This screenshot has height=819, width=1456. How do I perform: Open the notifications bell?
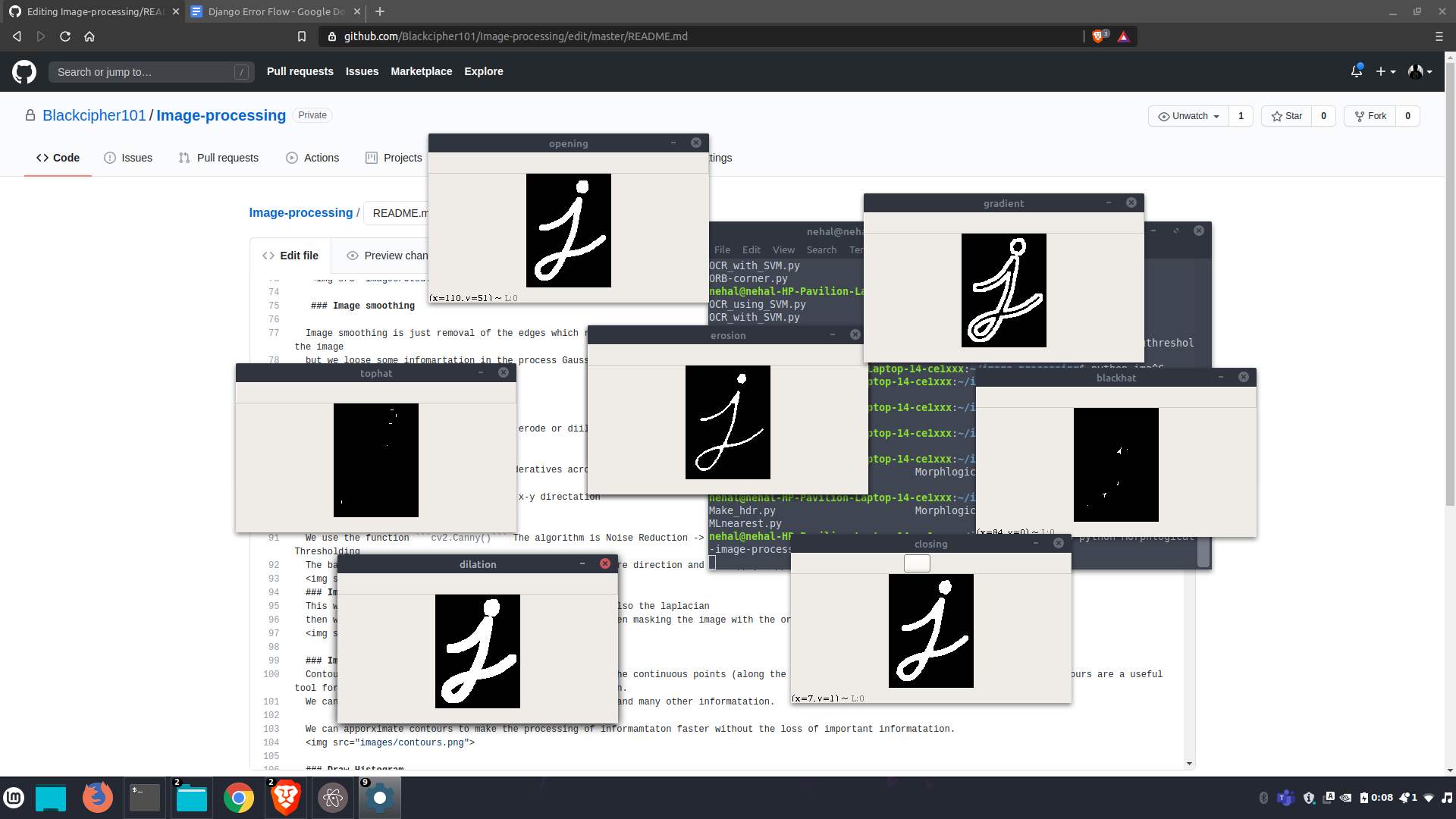(x=1357, y=71)
